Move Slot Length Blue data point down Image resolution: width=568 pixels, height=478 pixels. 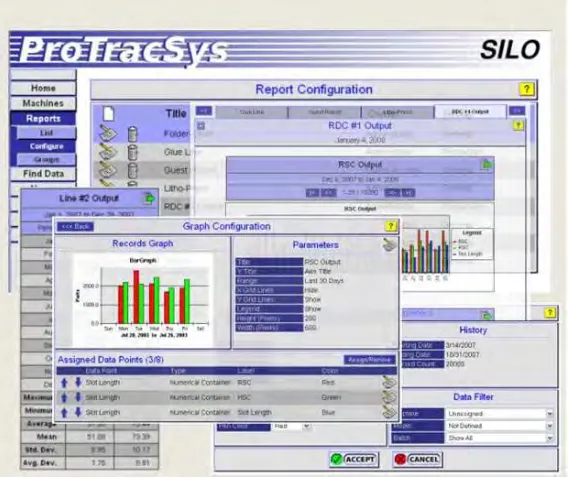(78, 412)
